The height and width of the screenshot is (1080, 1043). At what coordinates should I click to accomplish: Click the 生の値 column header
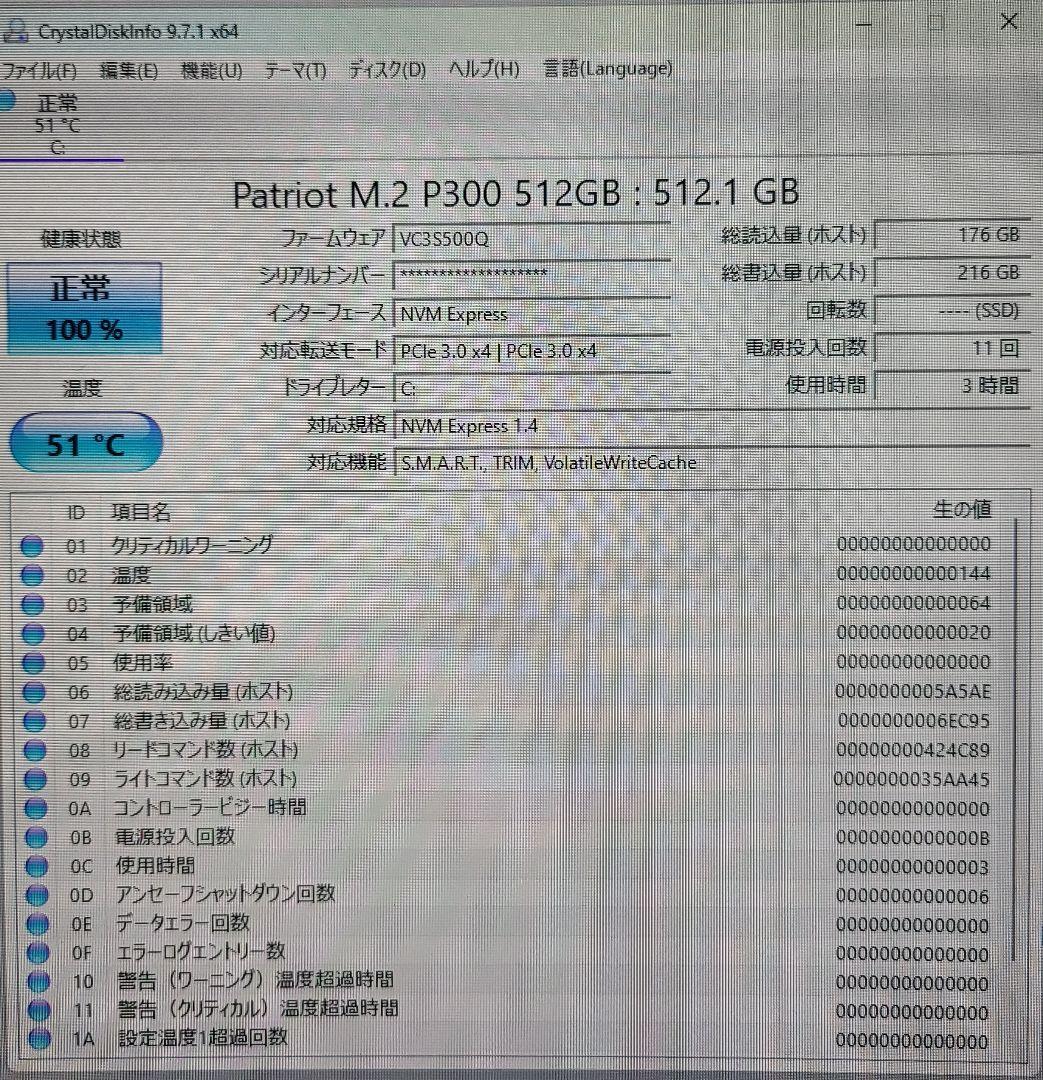click(x=963, y=510)
